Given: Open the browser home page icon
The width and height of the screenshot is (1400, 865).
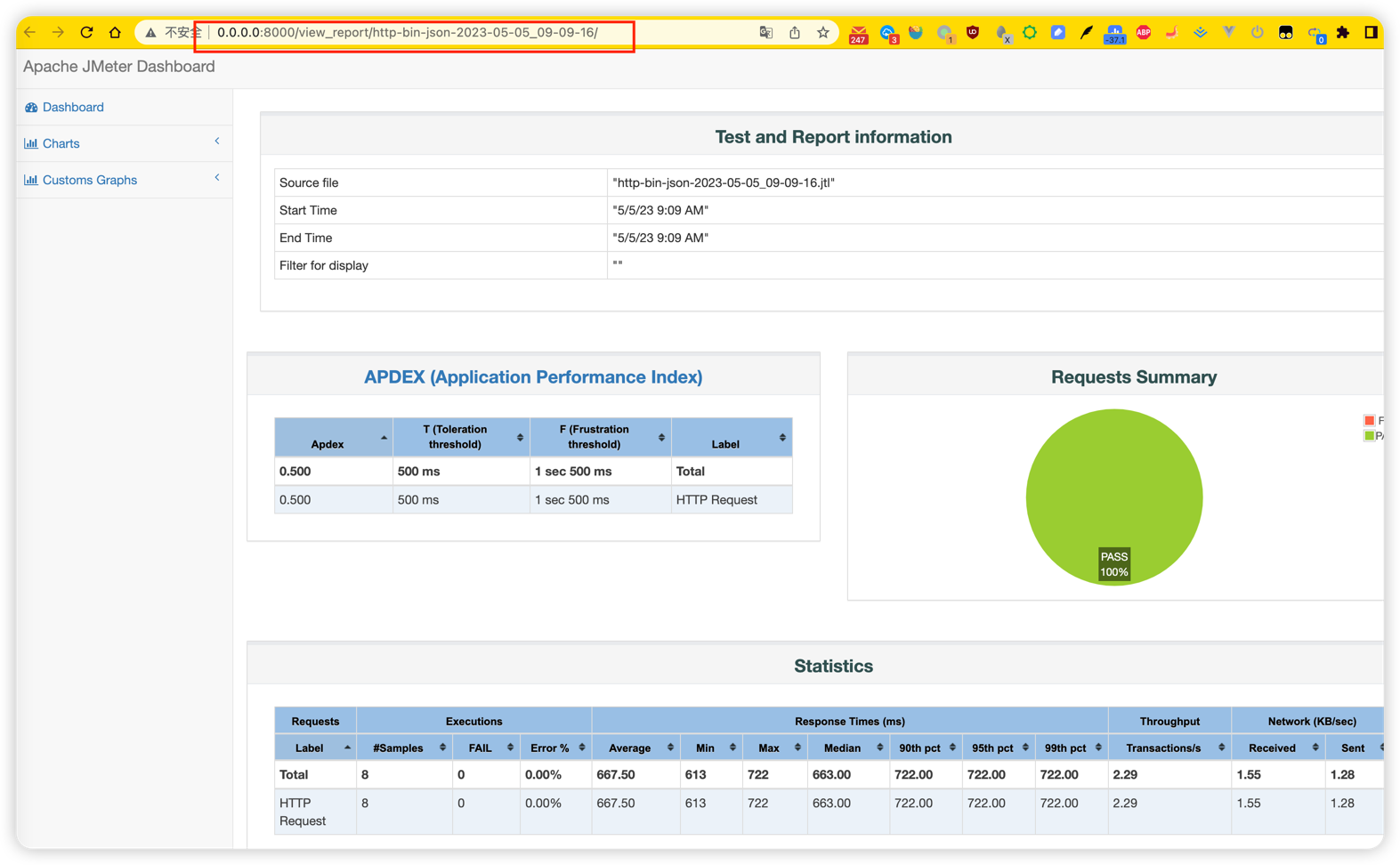Looking at the screenshot, I should pyautogui.click(x=115, y=33).
